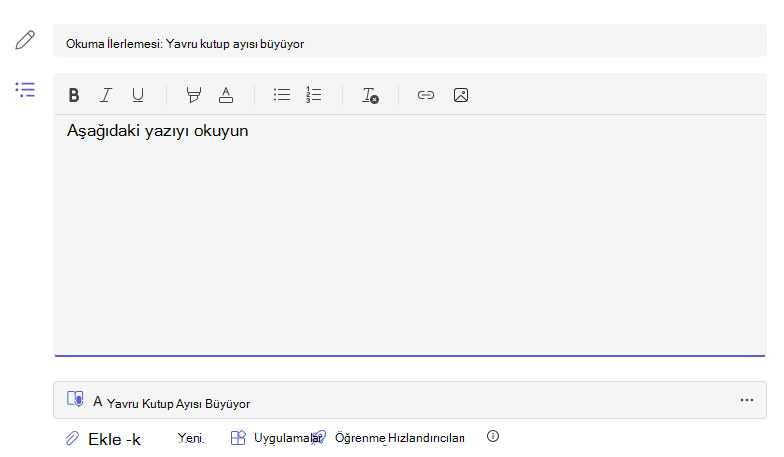Open the font color tool
The image size is (784, 457).
[226, 95]
